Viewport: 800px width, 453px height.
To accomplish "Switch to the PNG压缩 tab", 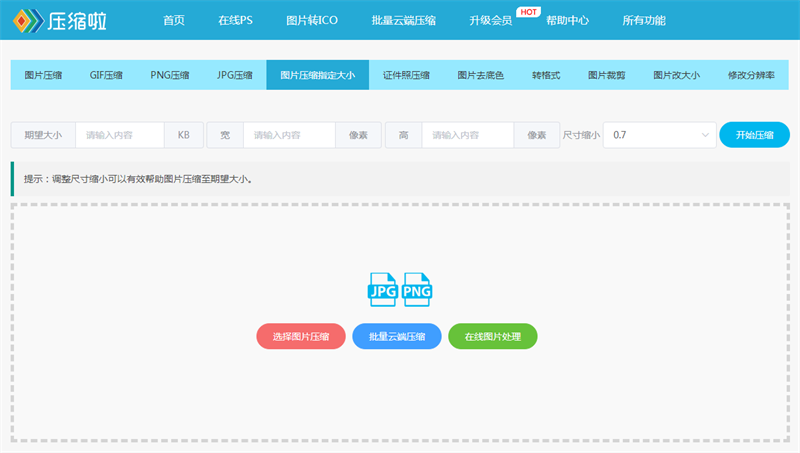I will click(x=170, y=75).
